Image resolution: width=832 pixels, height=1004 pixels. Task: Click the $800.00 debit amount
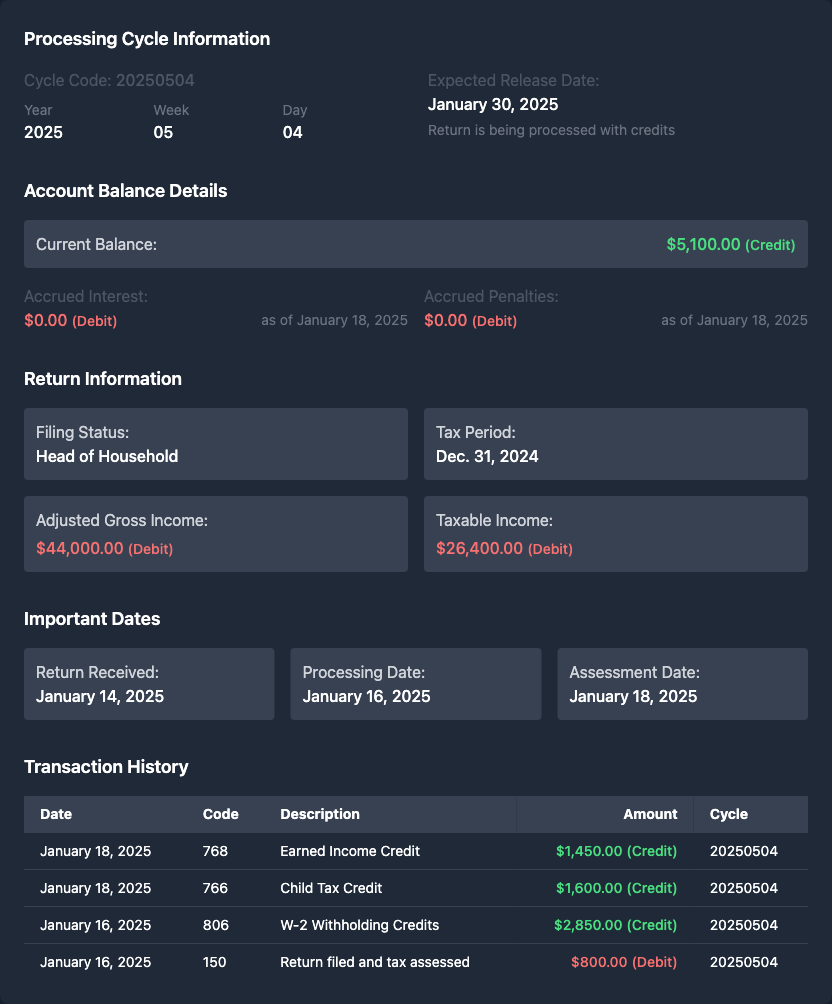[x=624, y=962]
